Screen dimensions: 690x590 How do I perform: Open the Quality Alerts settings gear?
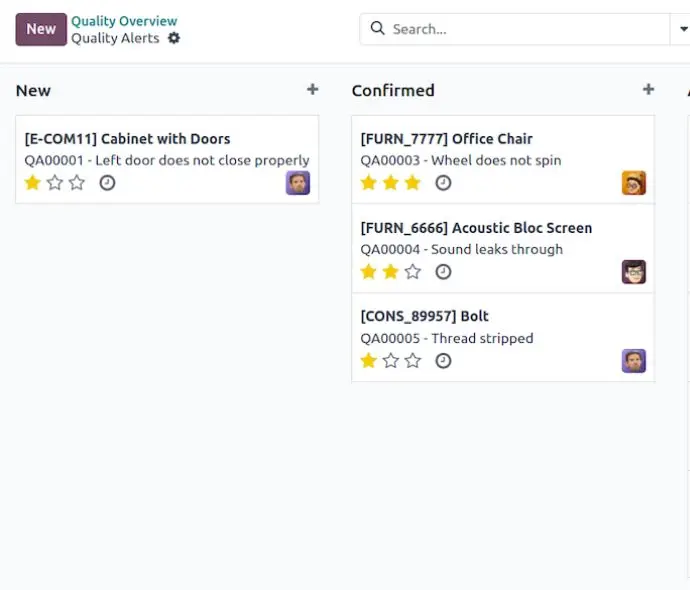point(174,38)
